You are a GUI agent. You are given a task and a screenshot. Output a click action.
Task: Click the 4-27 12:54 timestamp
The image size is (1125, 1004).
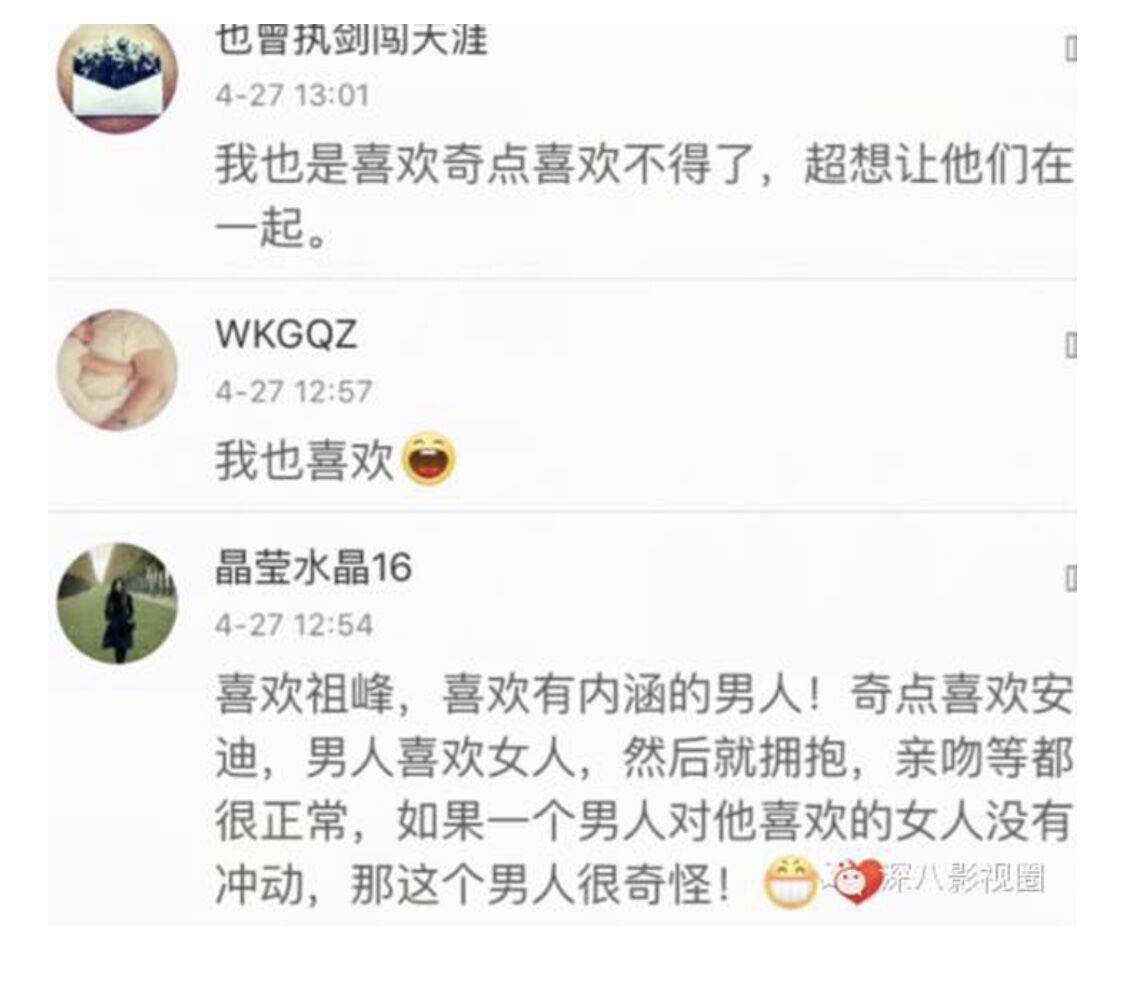(x=293, y=625)
